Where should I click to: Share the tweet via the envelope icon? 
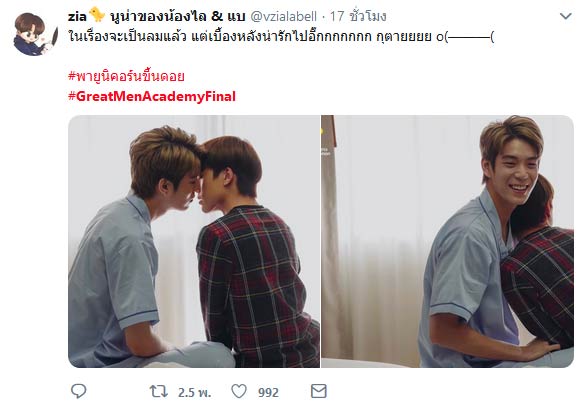click(x=319, y=391)
